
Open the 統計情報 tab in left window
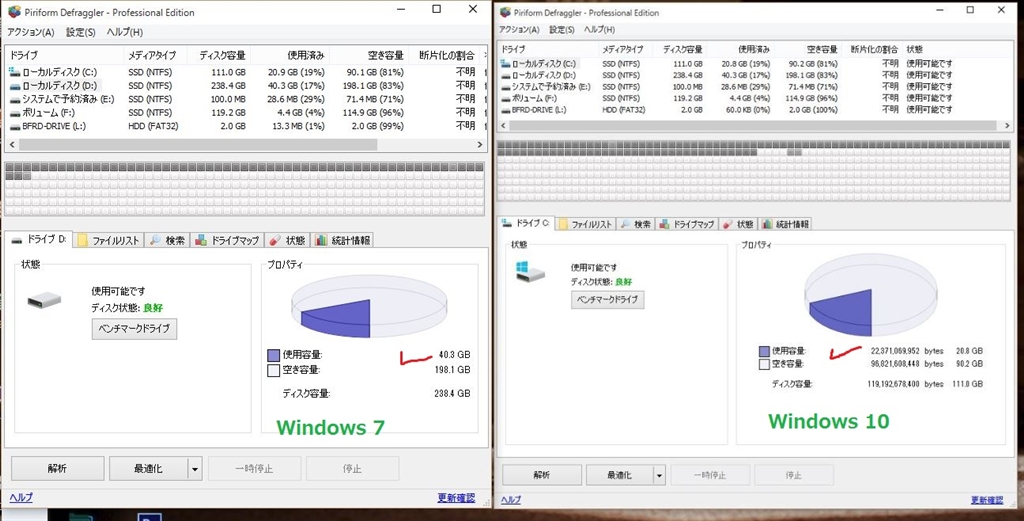pos(343,240)
